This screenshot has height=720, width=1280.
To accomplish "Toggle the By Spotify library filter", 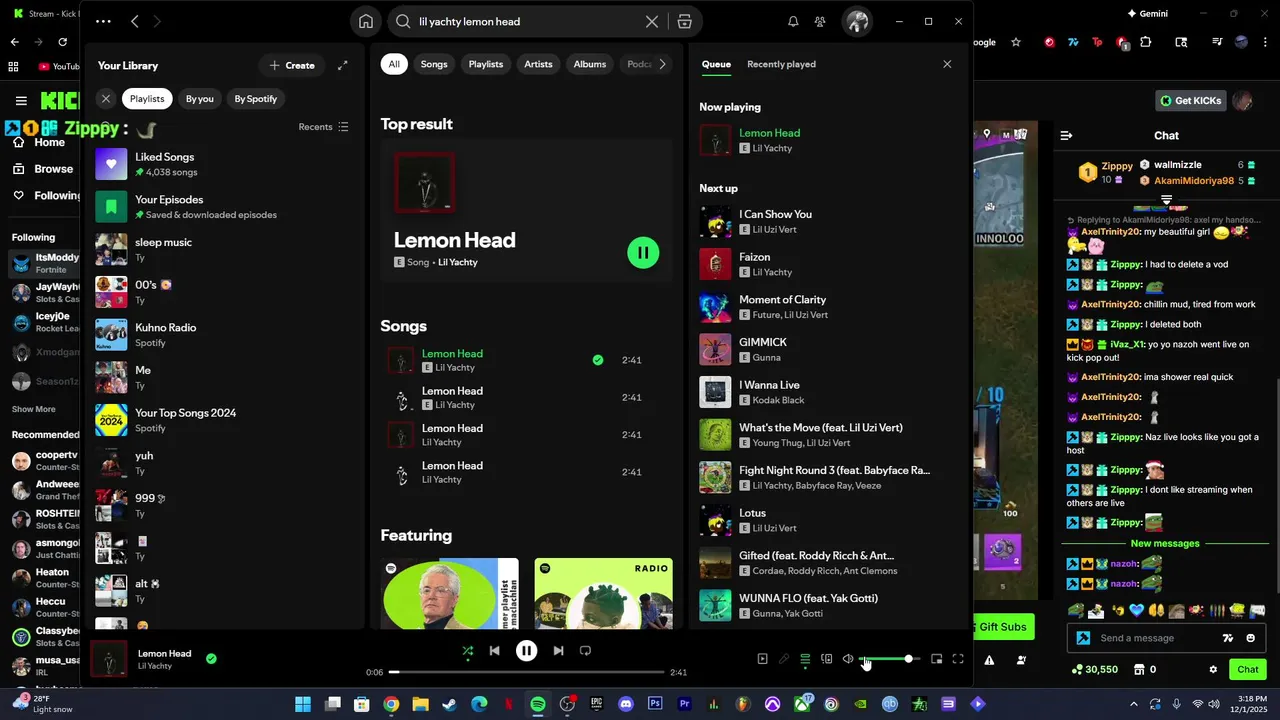I will [x=255, y=99].
